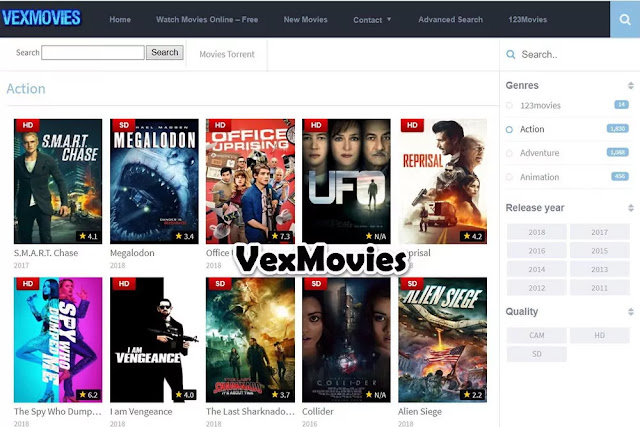Click HD badge on The Spy Who Dumped Me
Image resolution: width=640 pixels, height=427 pixels.
(x=28, y=283)
